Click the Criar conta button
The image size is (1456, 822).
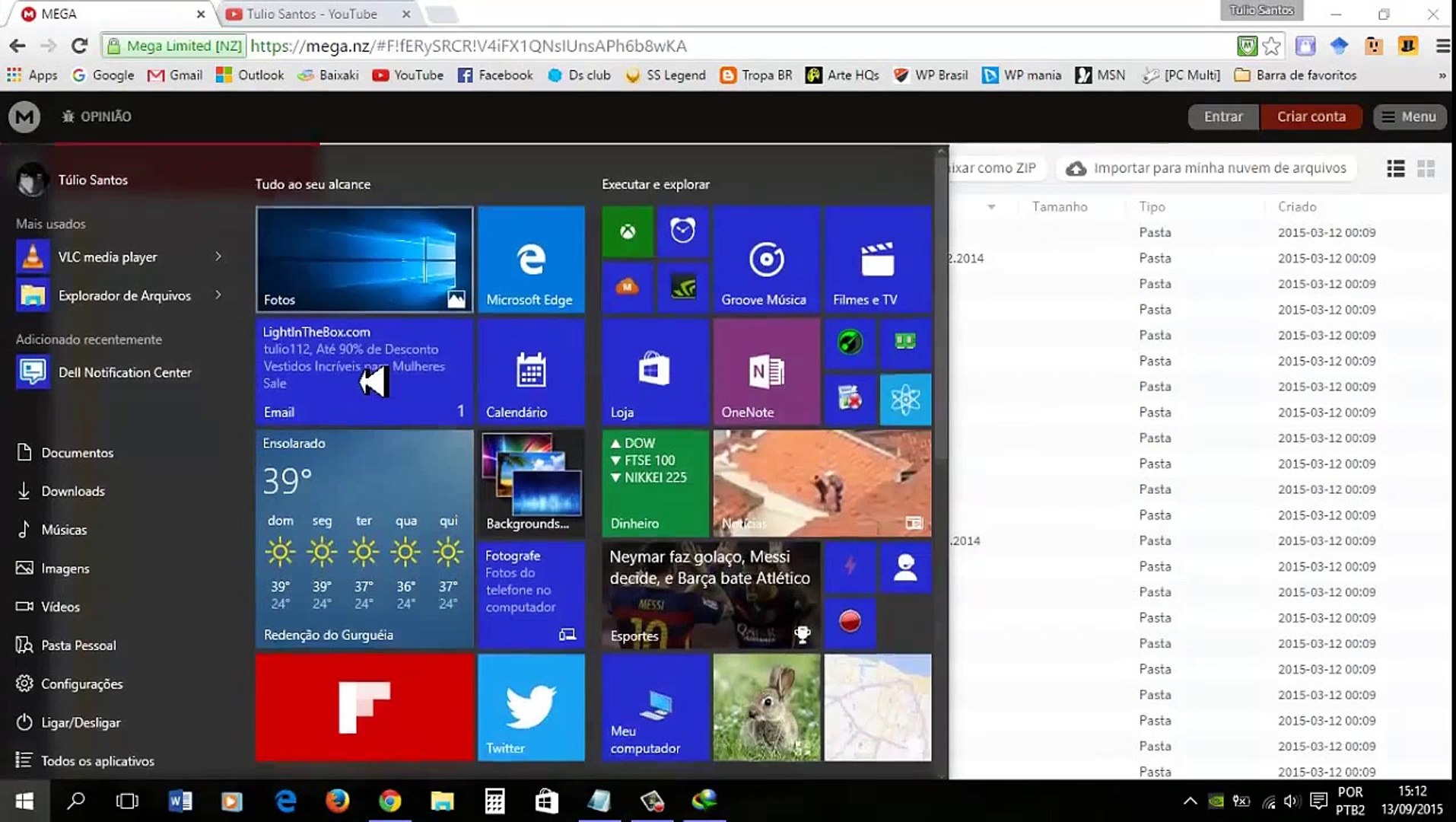coord(1311,116)
